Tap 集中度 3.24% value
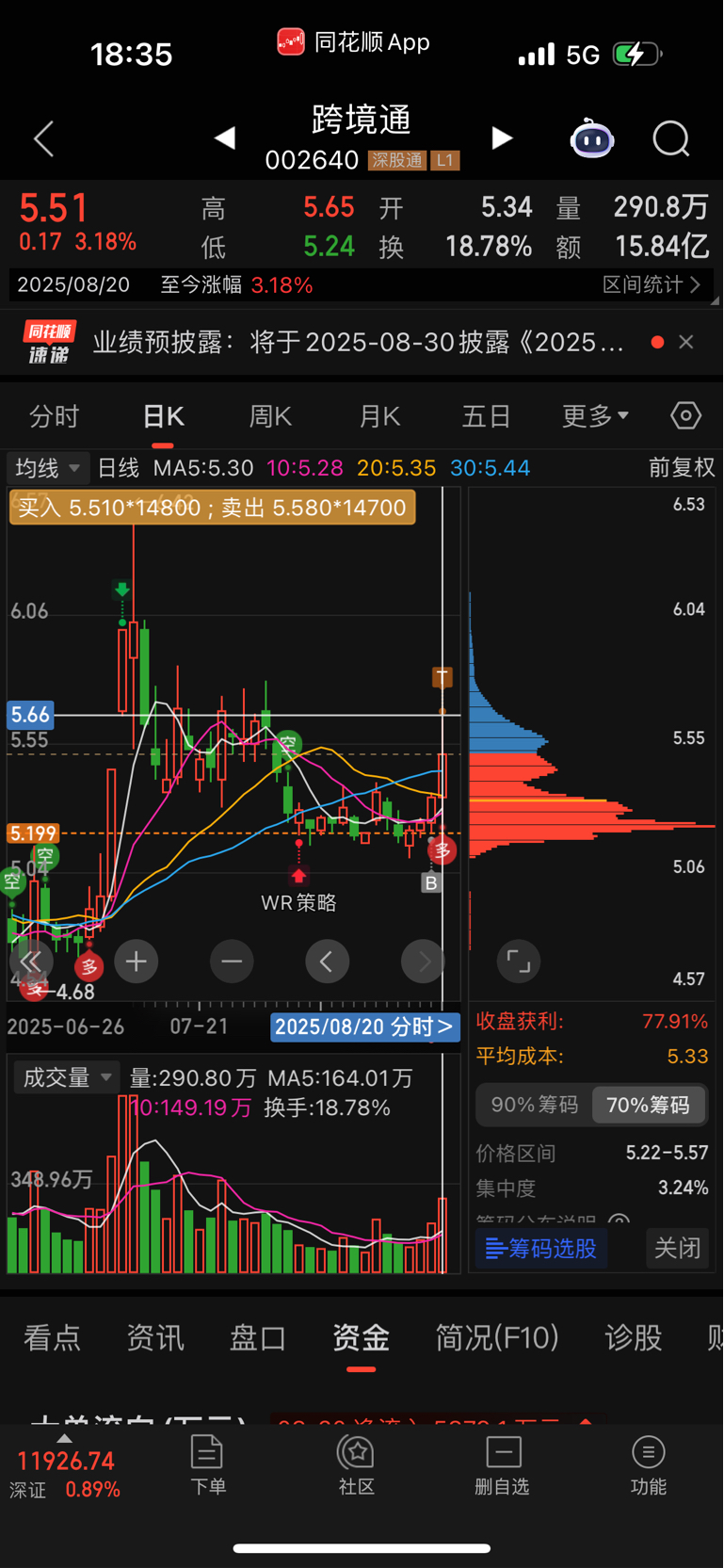 tap(684, 1188)
